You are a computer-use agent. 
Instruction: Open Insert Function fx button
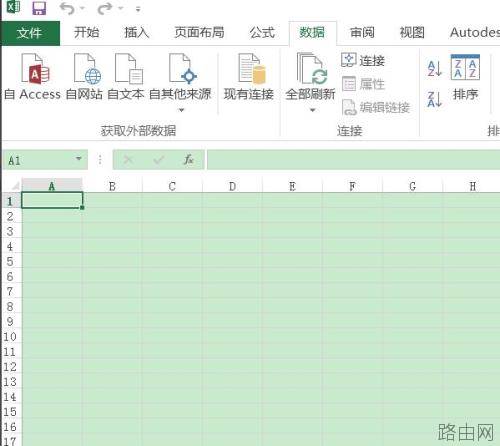[189, 160]
